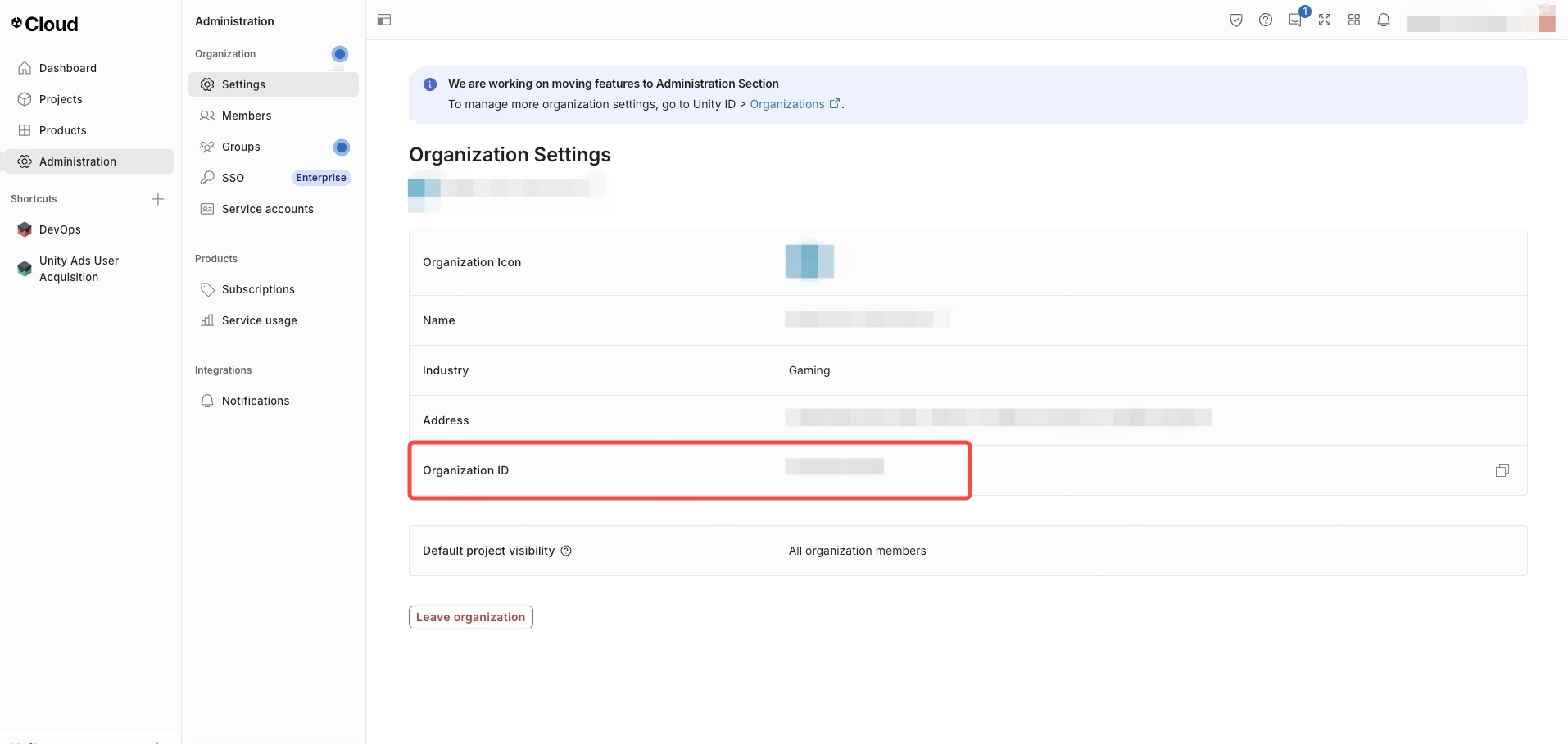The height and width of the screenshot is (744, 1568).
Task: Click the Gaming industry value
Action: [809, 370]
